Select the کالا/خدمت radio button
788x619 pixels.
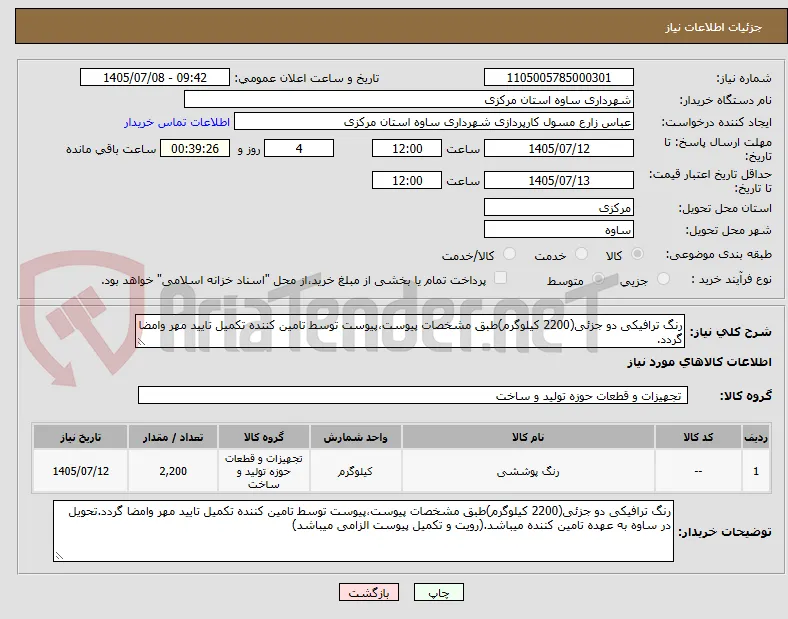510,254
